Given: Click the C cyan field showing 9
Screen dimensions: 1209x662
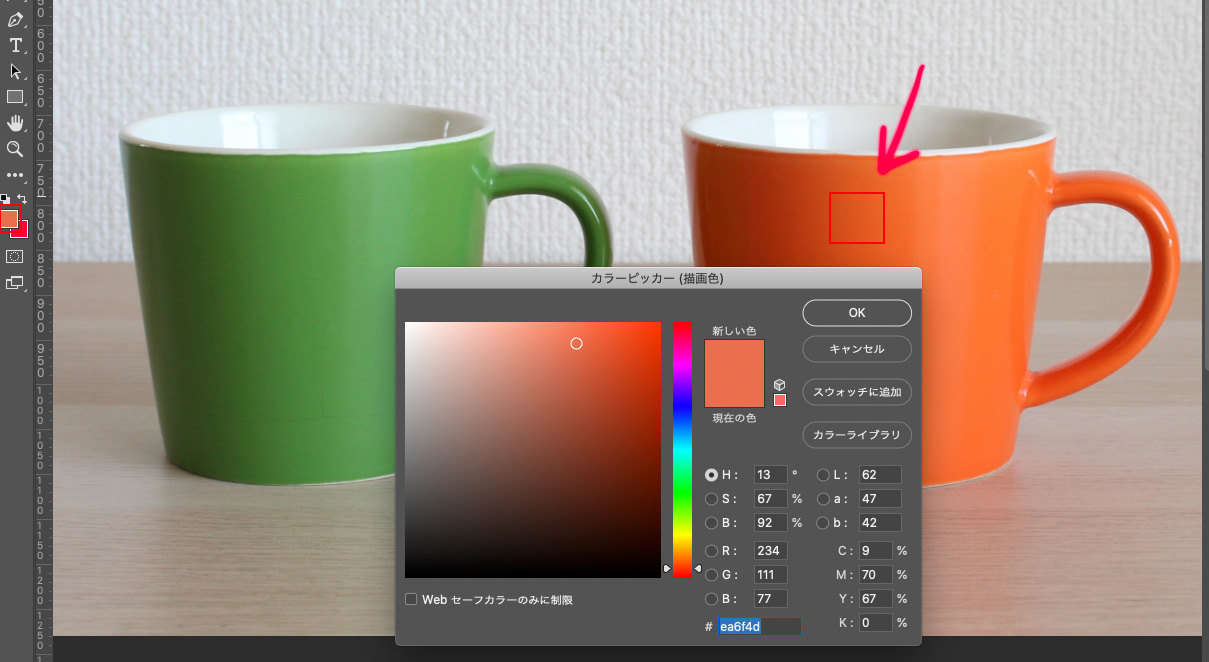Looking at the screenshot, I should [x=874, y=551].
